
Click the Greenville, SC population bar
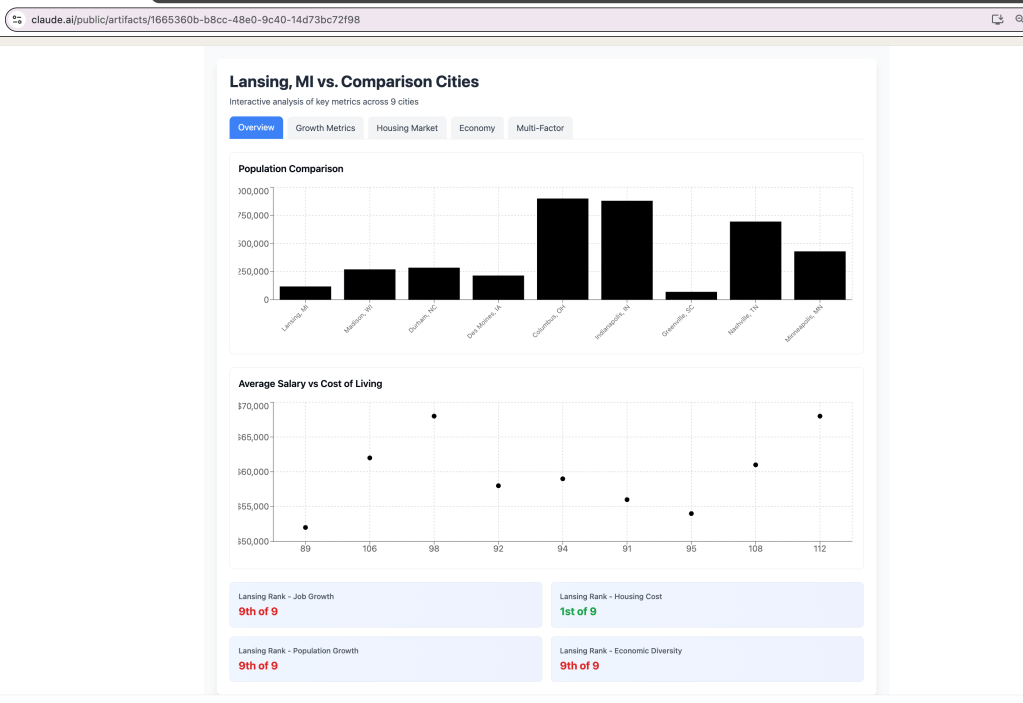click(x=691, y=295)
